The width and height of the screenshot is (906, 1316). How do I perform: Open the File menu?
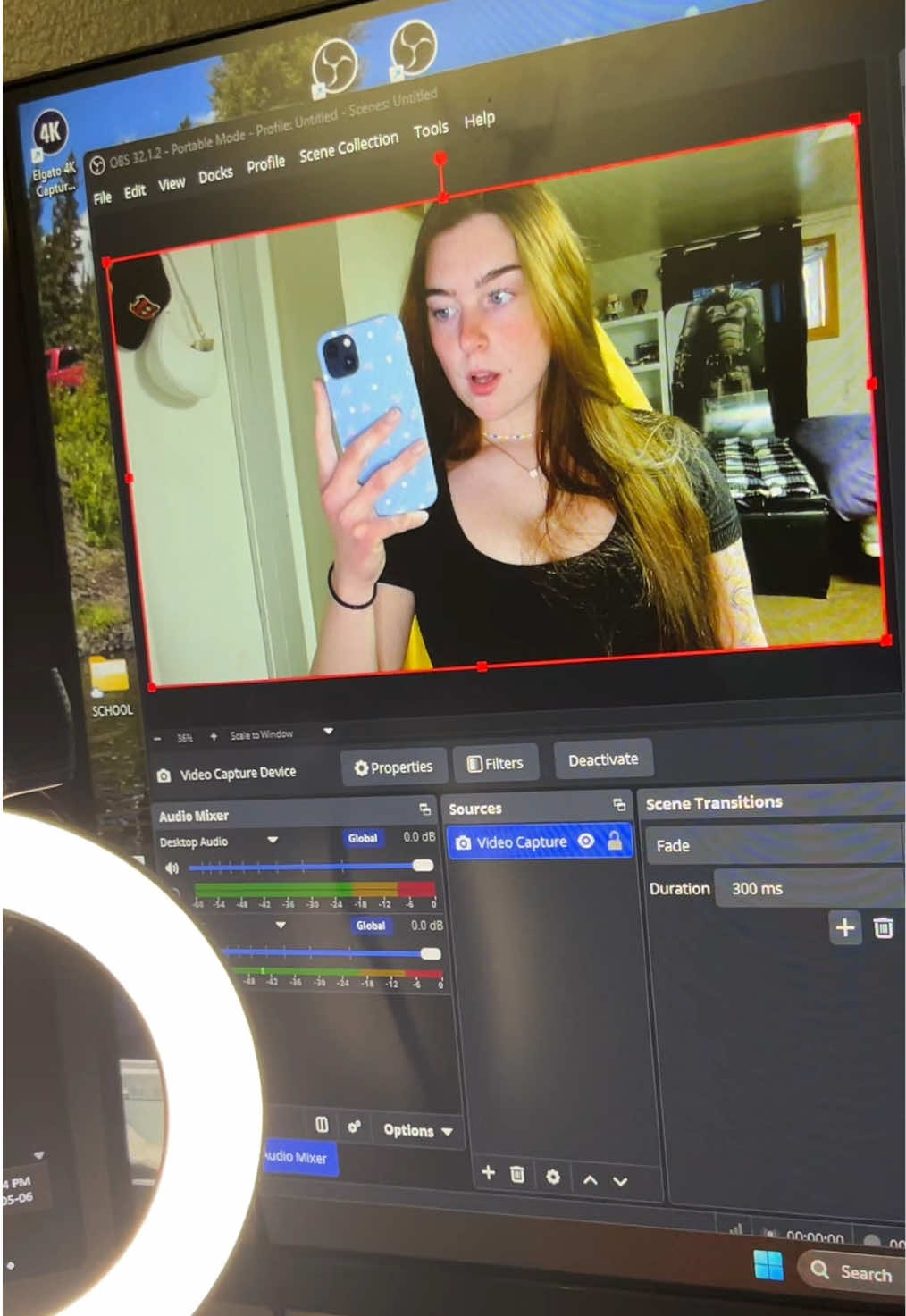103,197
